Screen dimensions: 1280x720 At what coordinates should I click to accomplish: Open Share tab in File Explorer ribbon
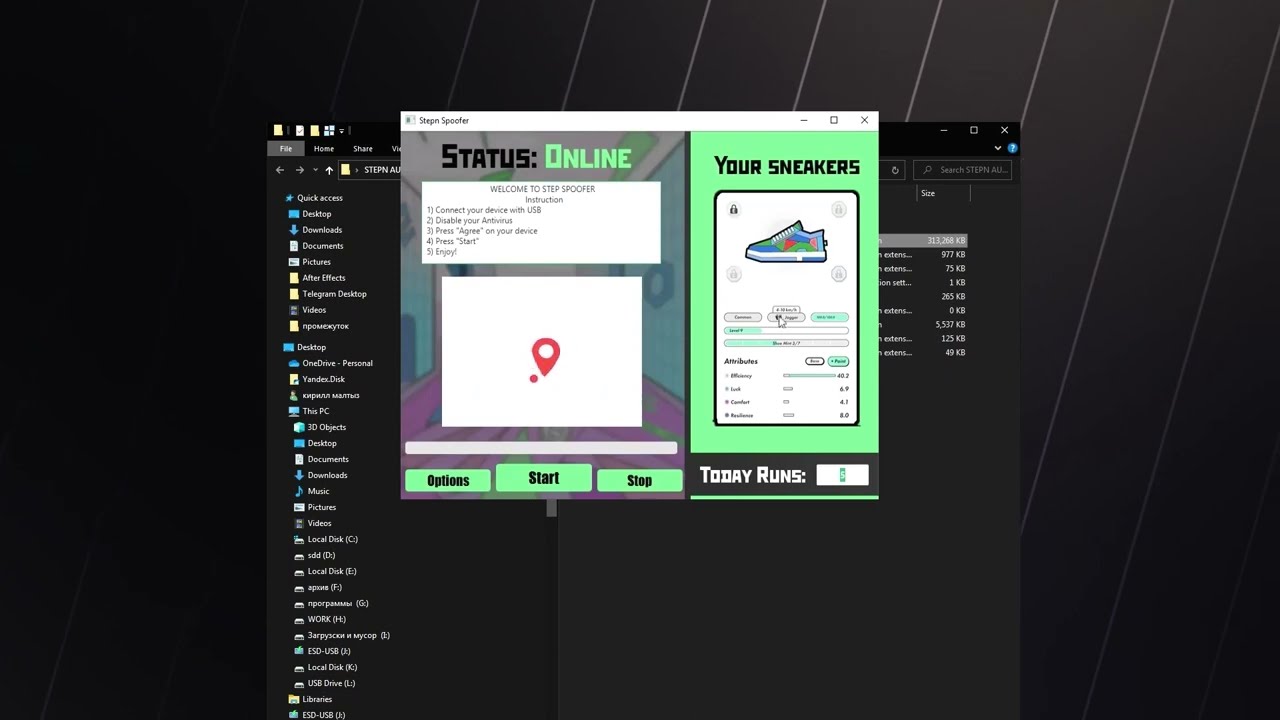(x=363, y=148)
